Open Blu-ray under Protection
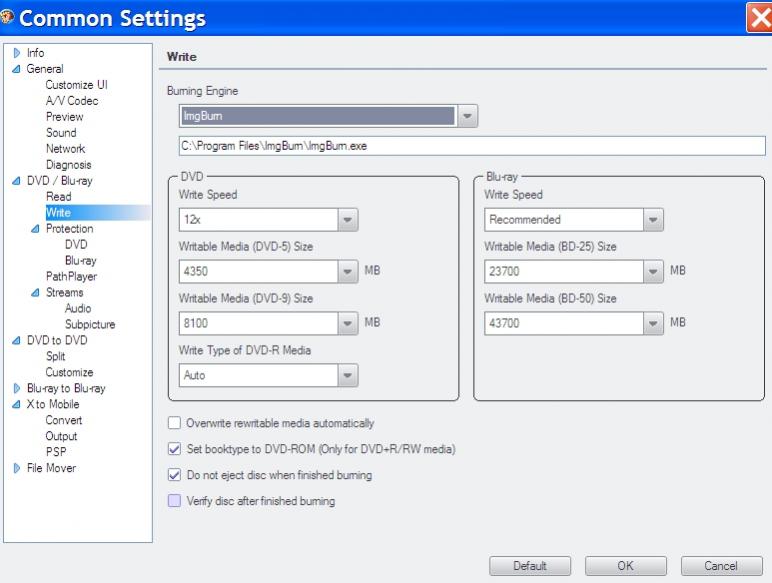This screenshot has height=583, width=772. (81, 260)
